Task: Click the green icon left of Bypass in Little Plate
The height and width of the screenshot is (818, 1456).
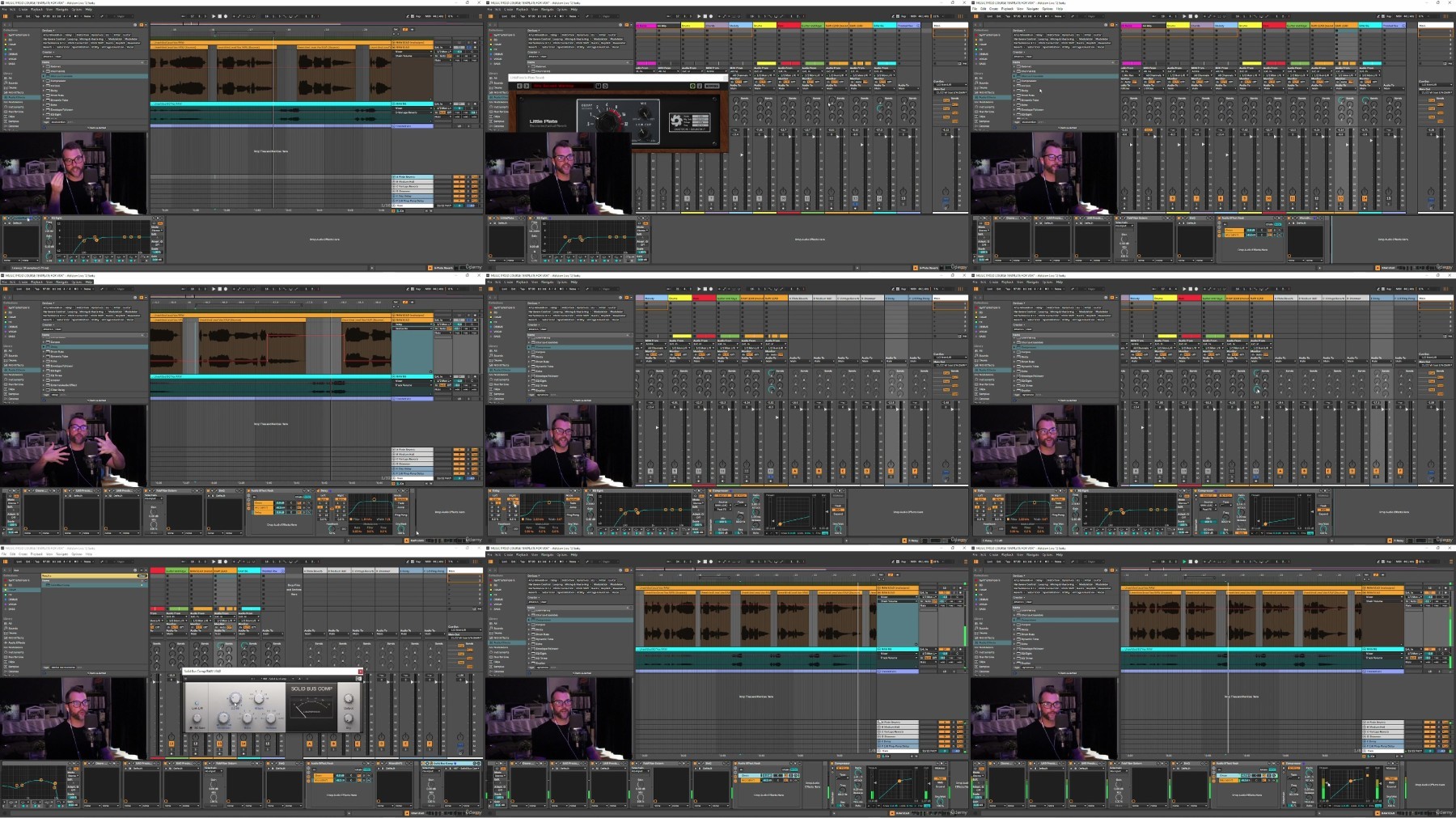Action: (692, 86)
